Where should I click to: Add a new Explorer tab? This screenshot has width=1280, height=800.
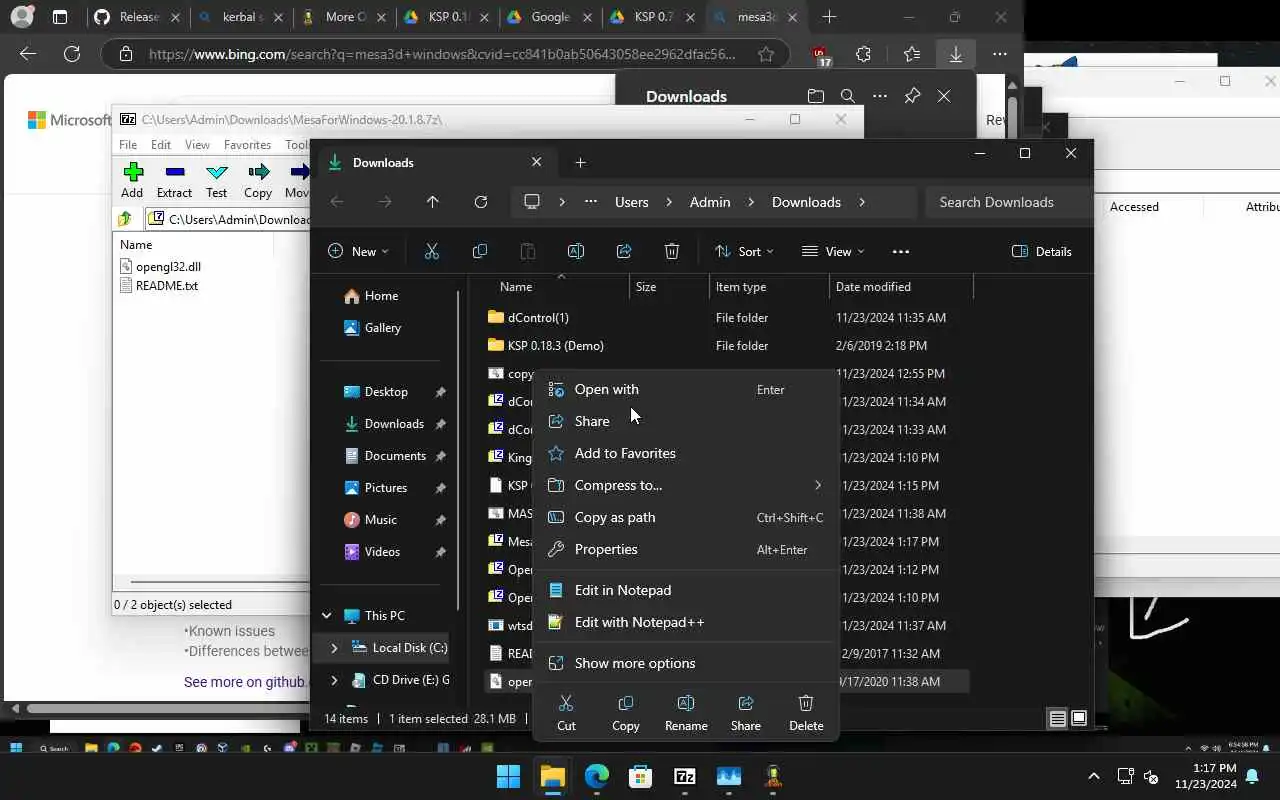(580, 162)
